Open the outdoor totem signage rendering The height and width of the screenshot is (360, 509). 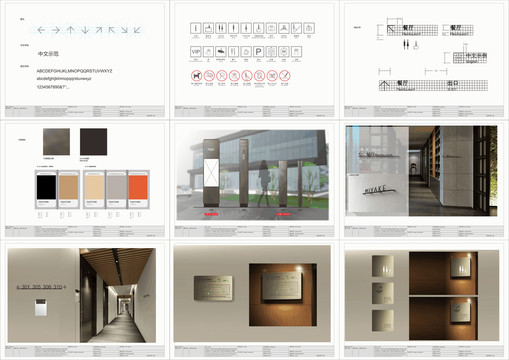tap(252, 175)
